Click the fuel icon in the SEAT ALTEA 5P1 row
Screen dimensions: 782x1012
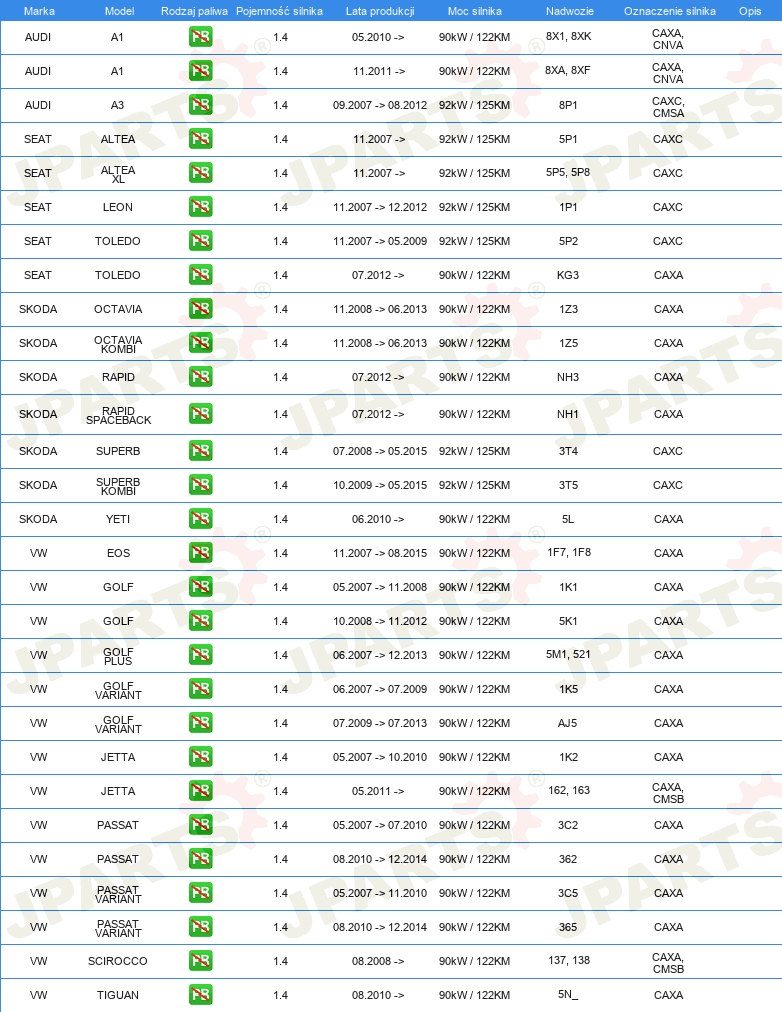[x=201, y=138]
